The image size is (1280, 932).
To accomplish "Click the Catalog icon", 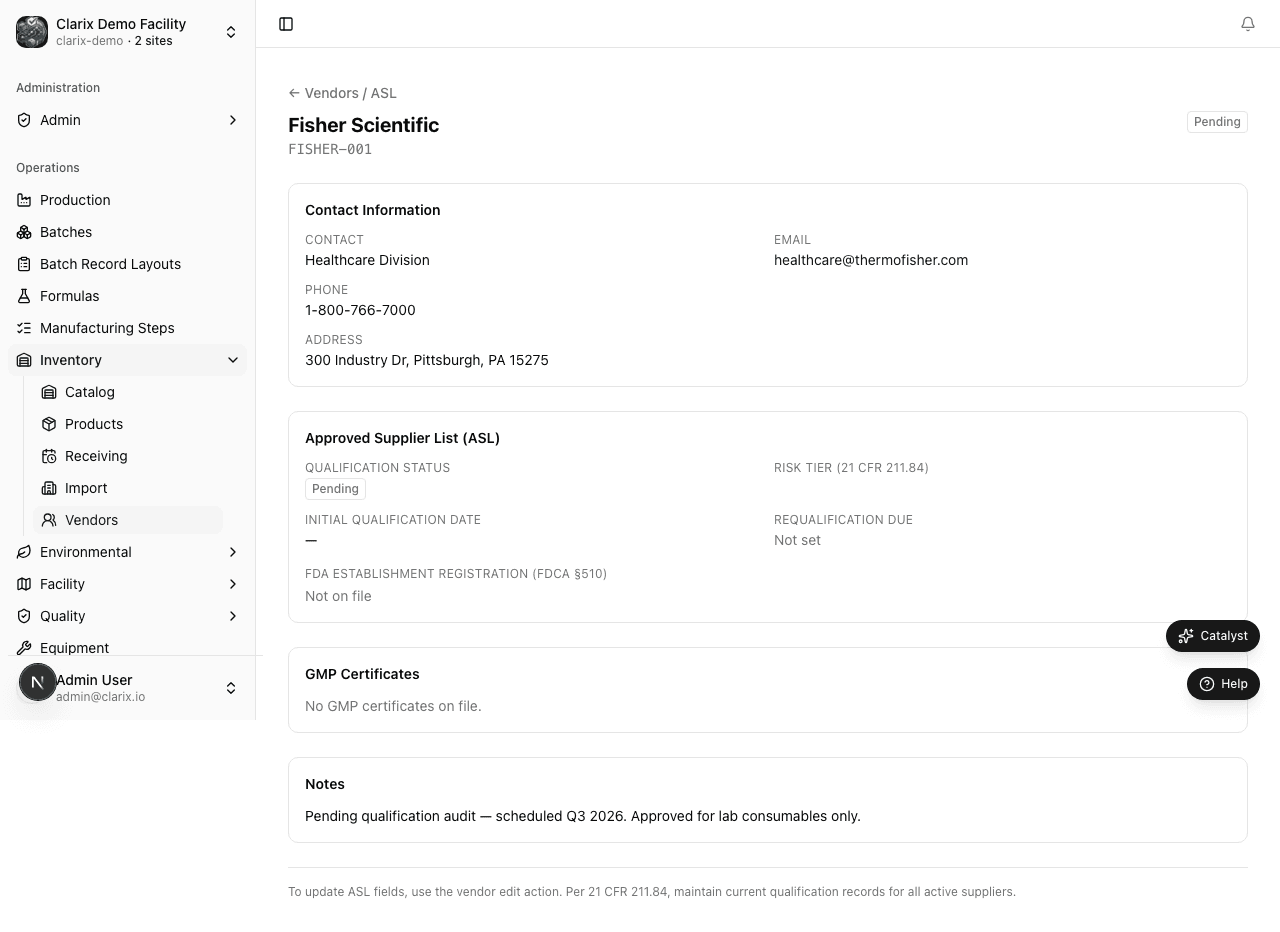I will (x=49, y=392).
